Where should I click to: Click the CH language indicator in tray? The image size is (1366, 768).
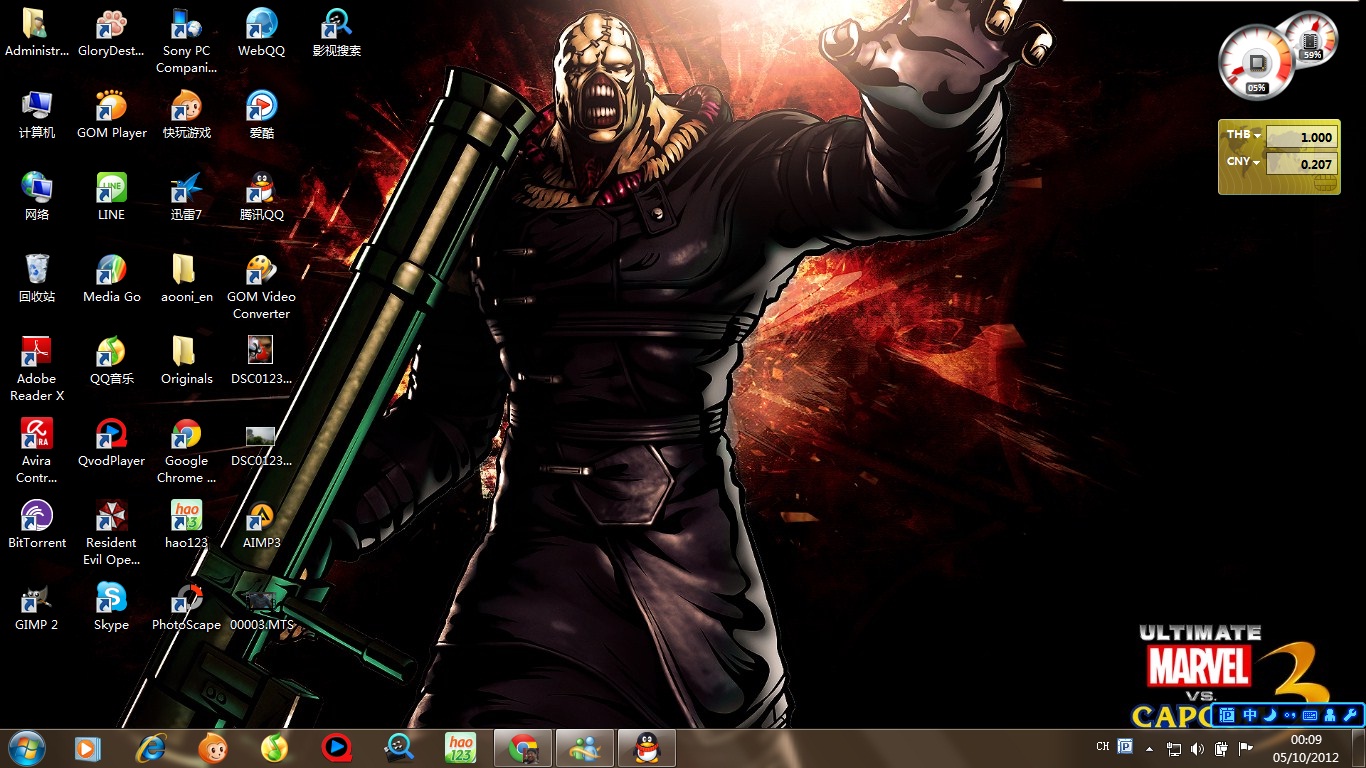point(1103,747)
